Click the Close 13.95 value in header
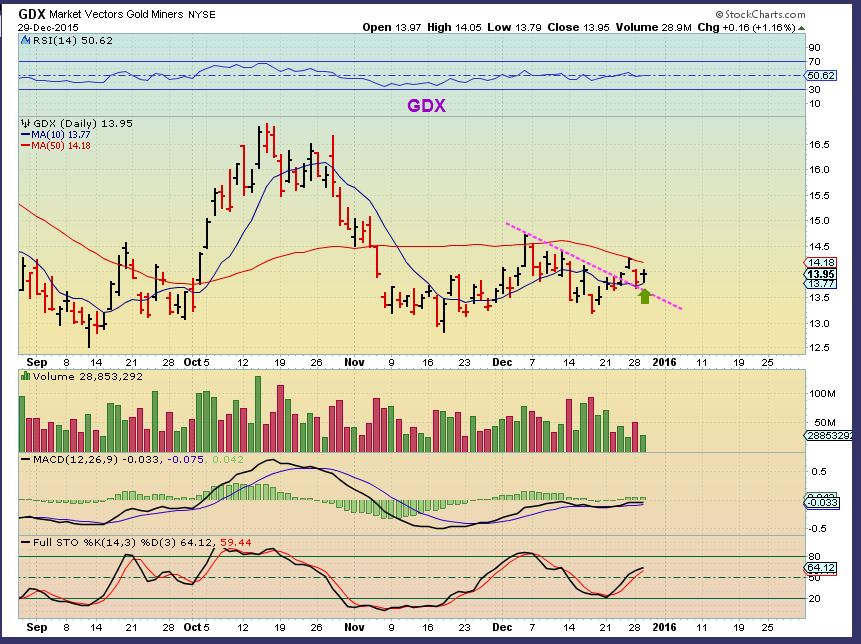Image resolution: width=861 pixels, height=644 pixels. (x=579, y=27)
